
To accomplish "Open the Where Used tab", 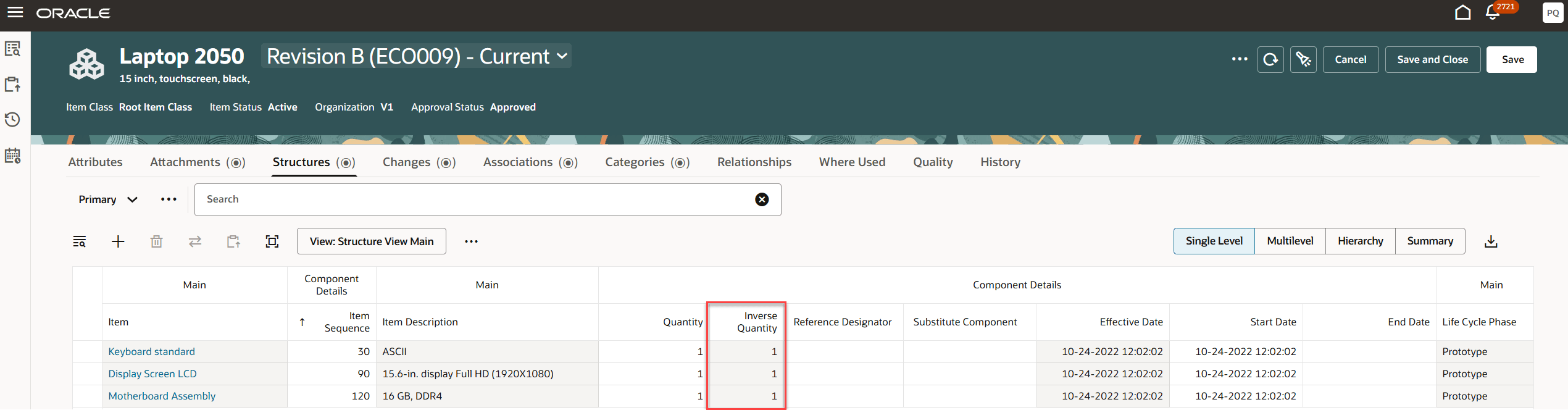I will pyautogui.click(x=852, y=162).
